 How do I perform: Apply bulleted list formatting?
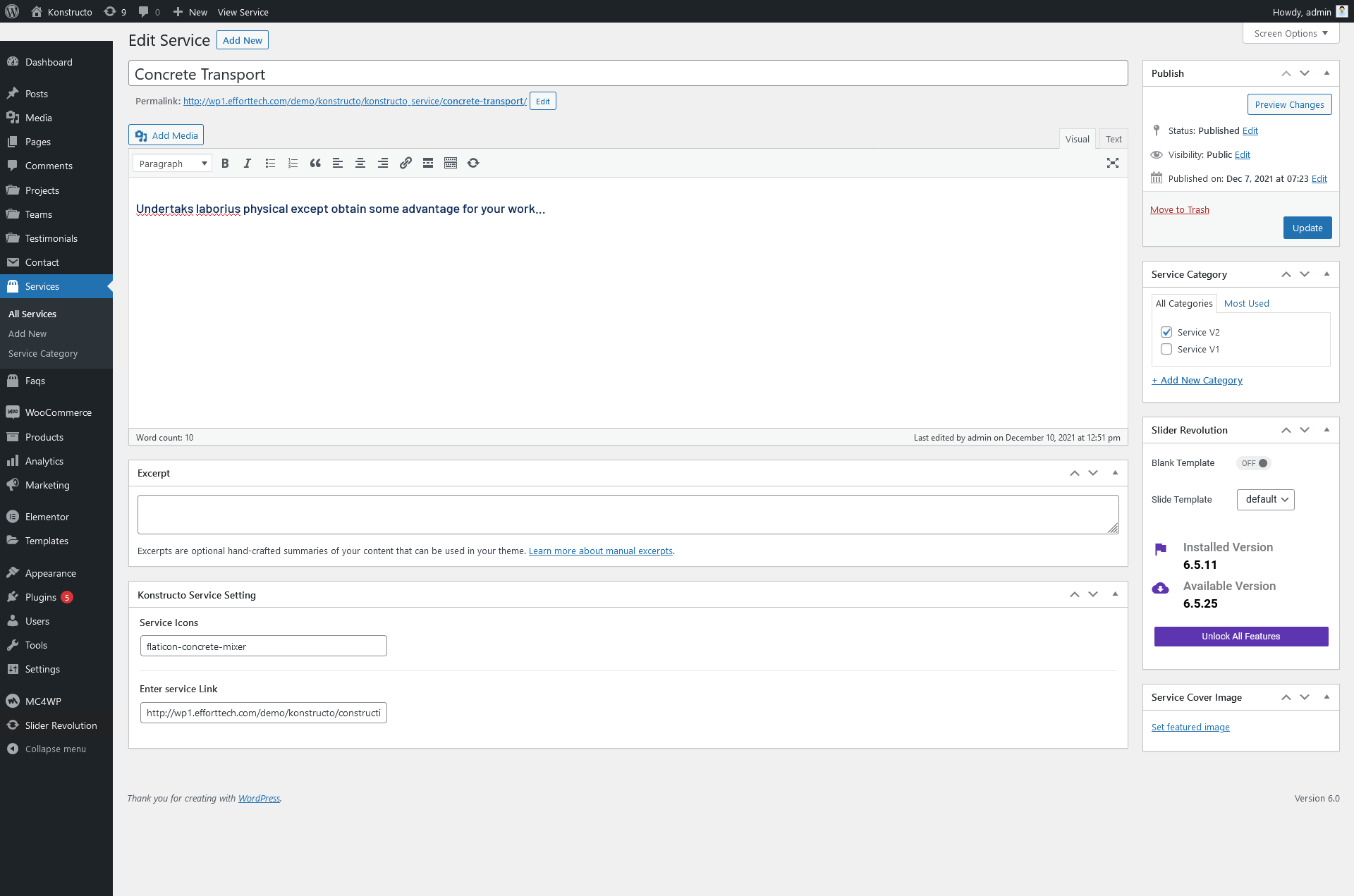(270, 164)
